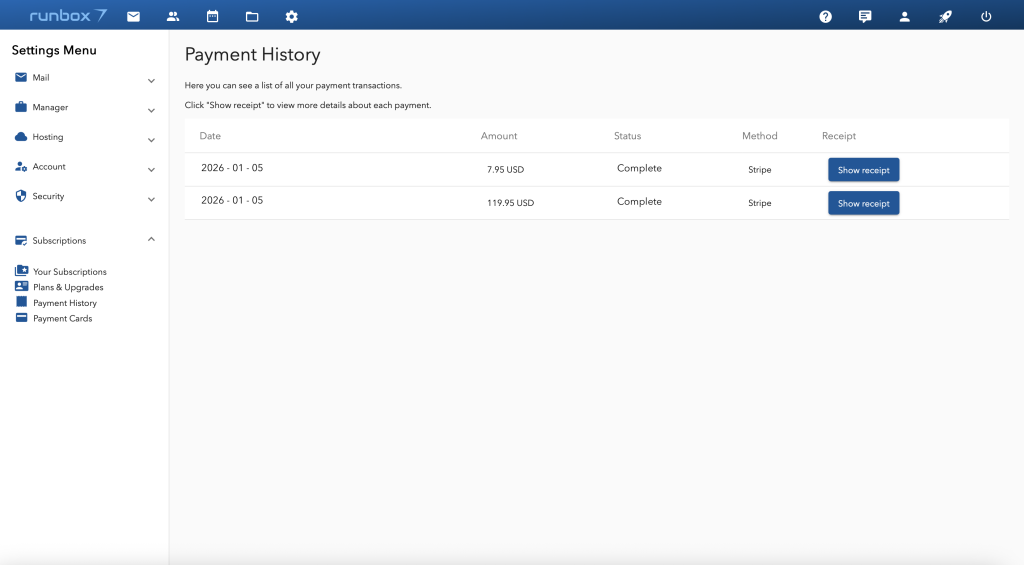The image size is (1024, 565).
Task: Open the Files folder icon in header
Action: coord(252,16)
